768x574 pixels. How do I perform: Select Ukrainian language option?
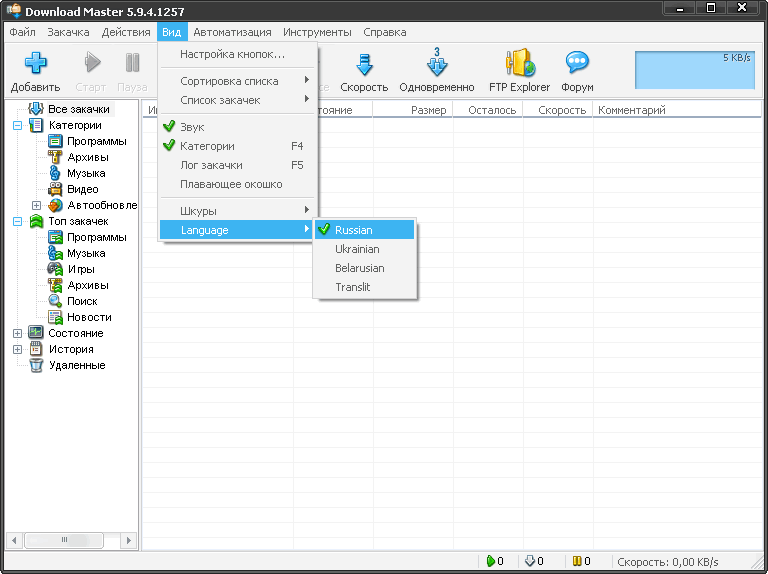[x=365, y=249]
